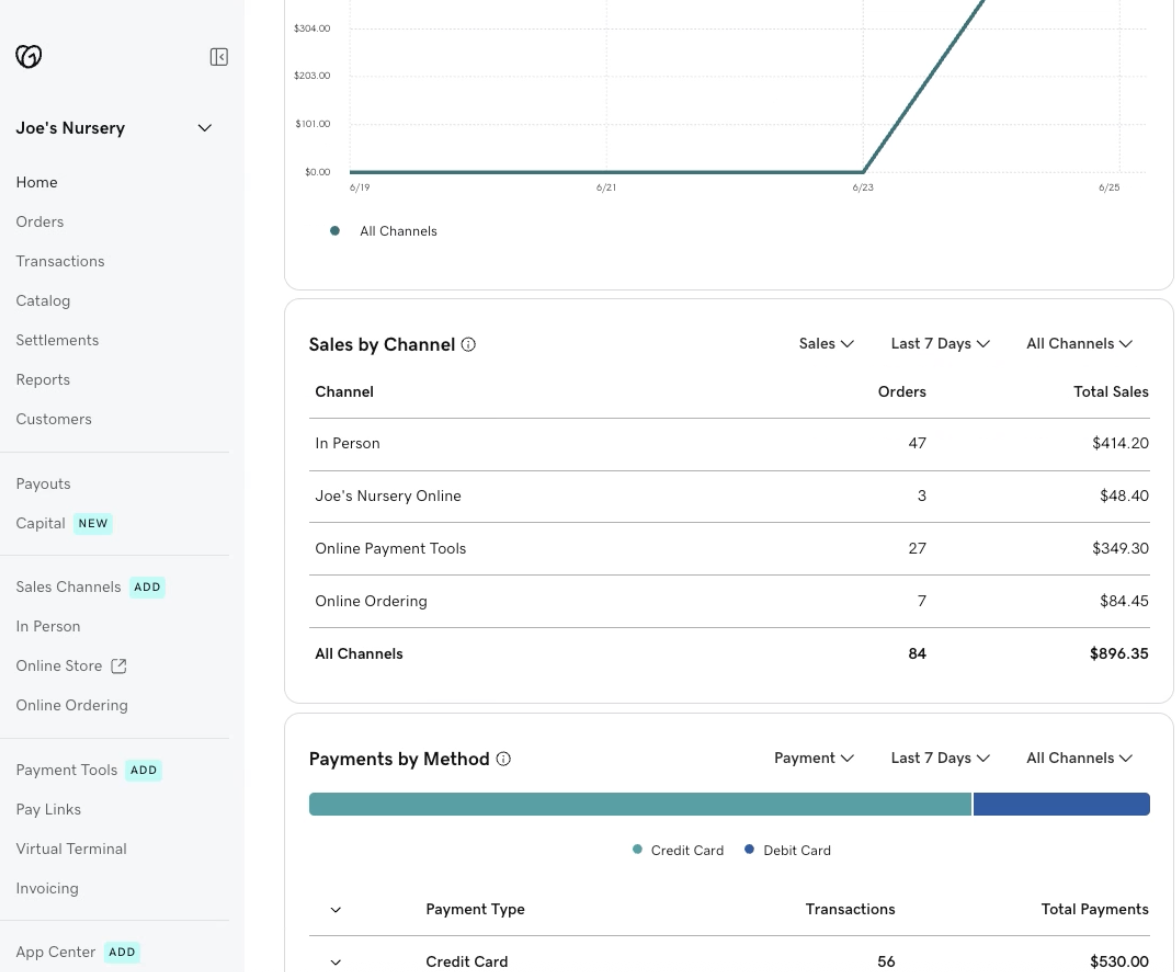
Task: Select the In Person channel row
Action: coord(729,444)
